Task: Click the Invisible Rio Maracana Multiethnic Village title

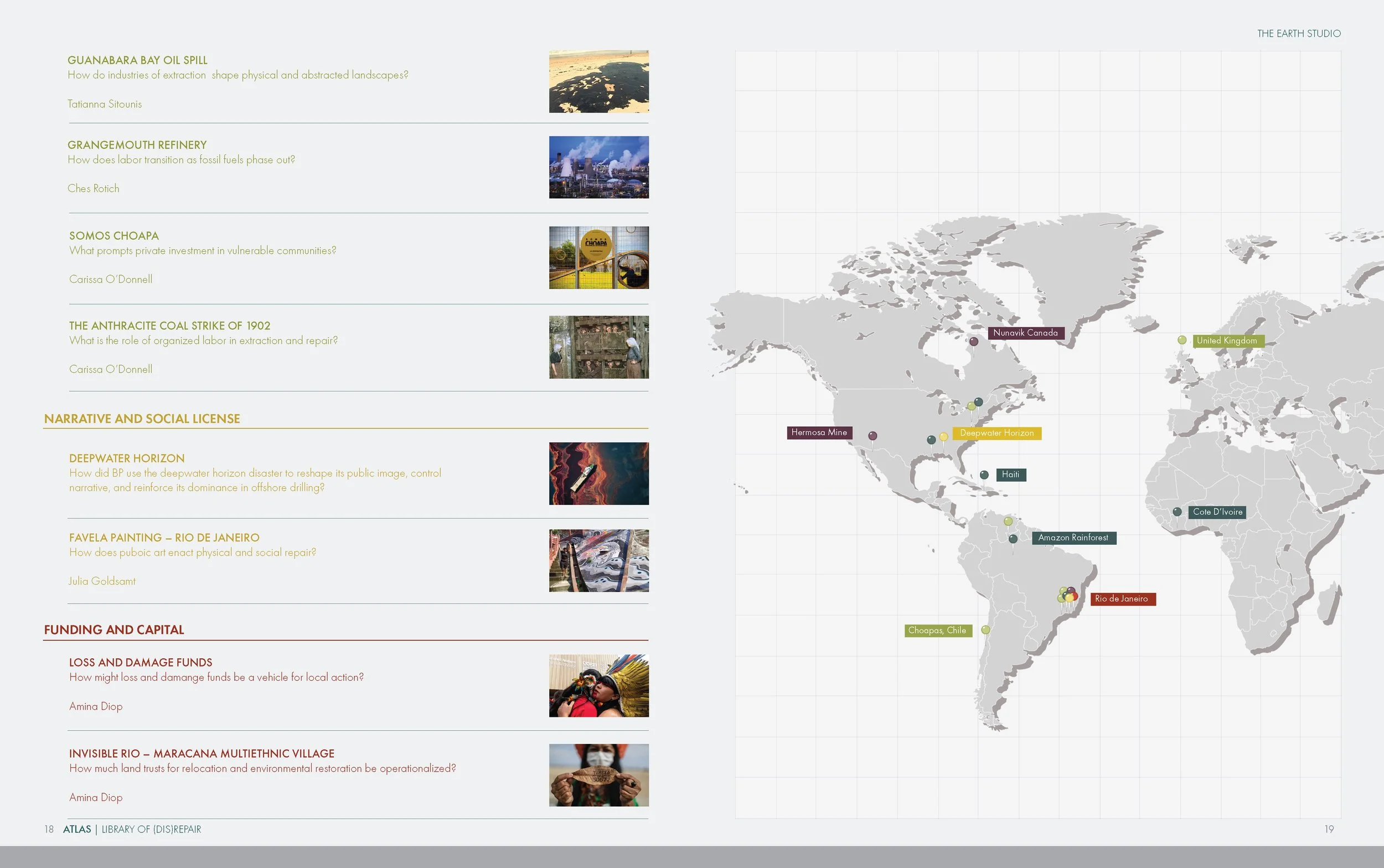Action: click(202, 753)
